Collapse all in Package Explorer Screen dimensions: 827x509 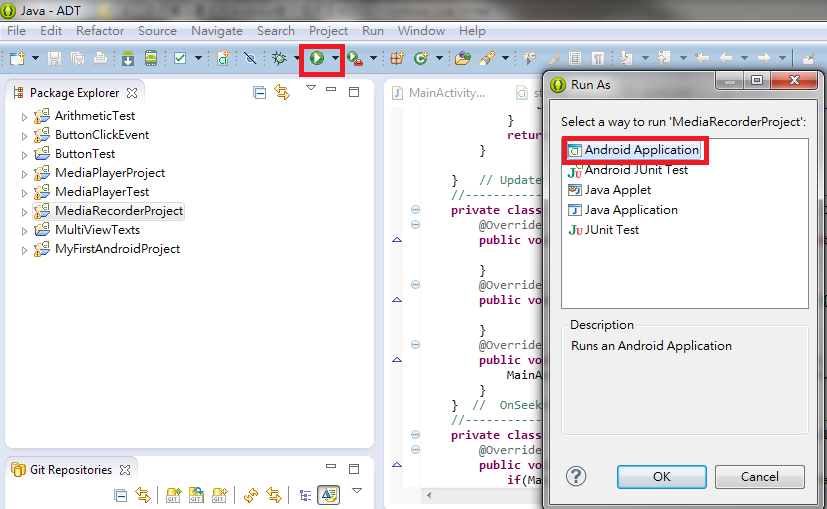259,93
